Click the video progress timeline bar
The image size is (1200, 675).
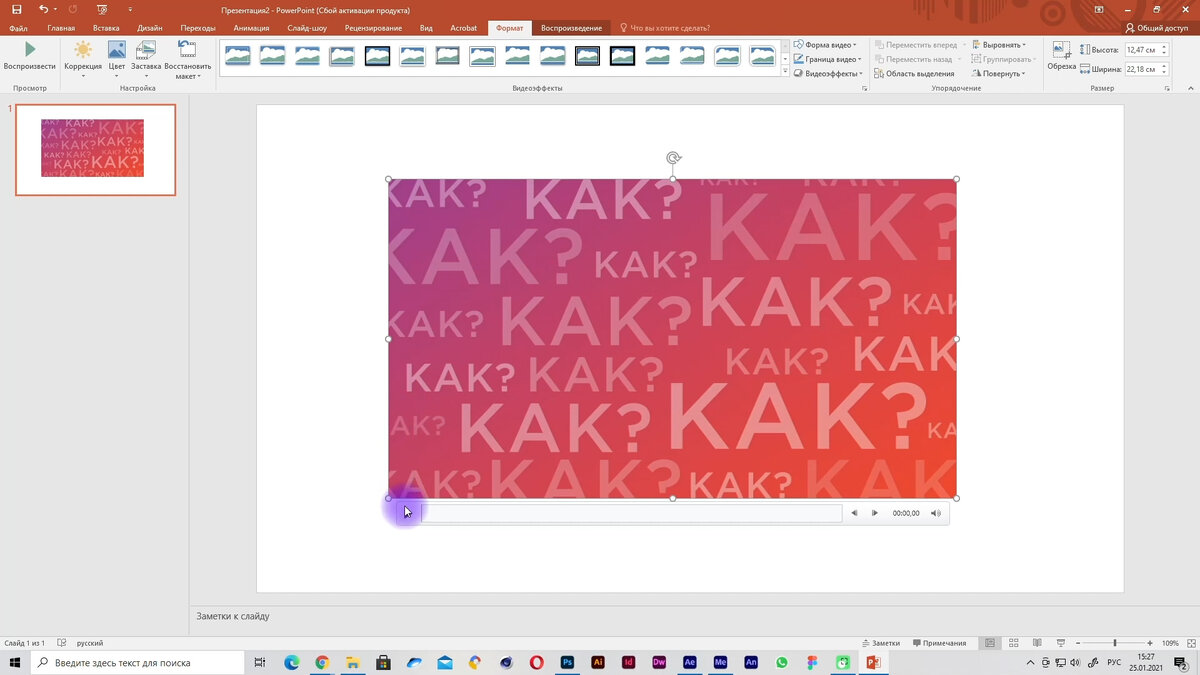tap(632, 513)
